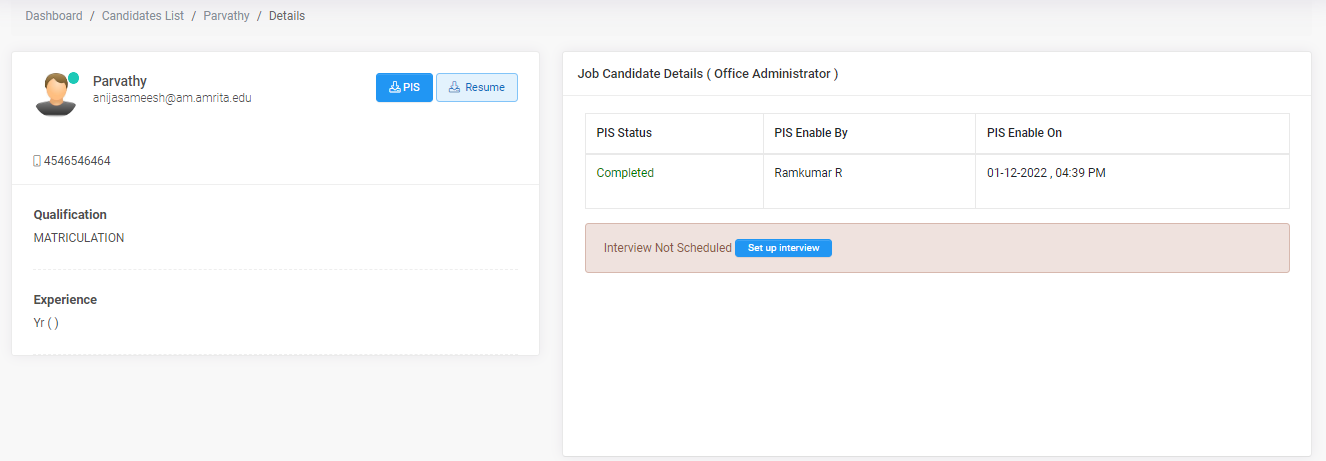Go to Dashboard via the breadcrumb
Viewport: 1326px width, 461px height.
coord(54,16)
